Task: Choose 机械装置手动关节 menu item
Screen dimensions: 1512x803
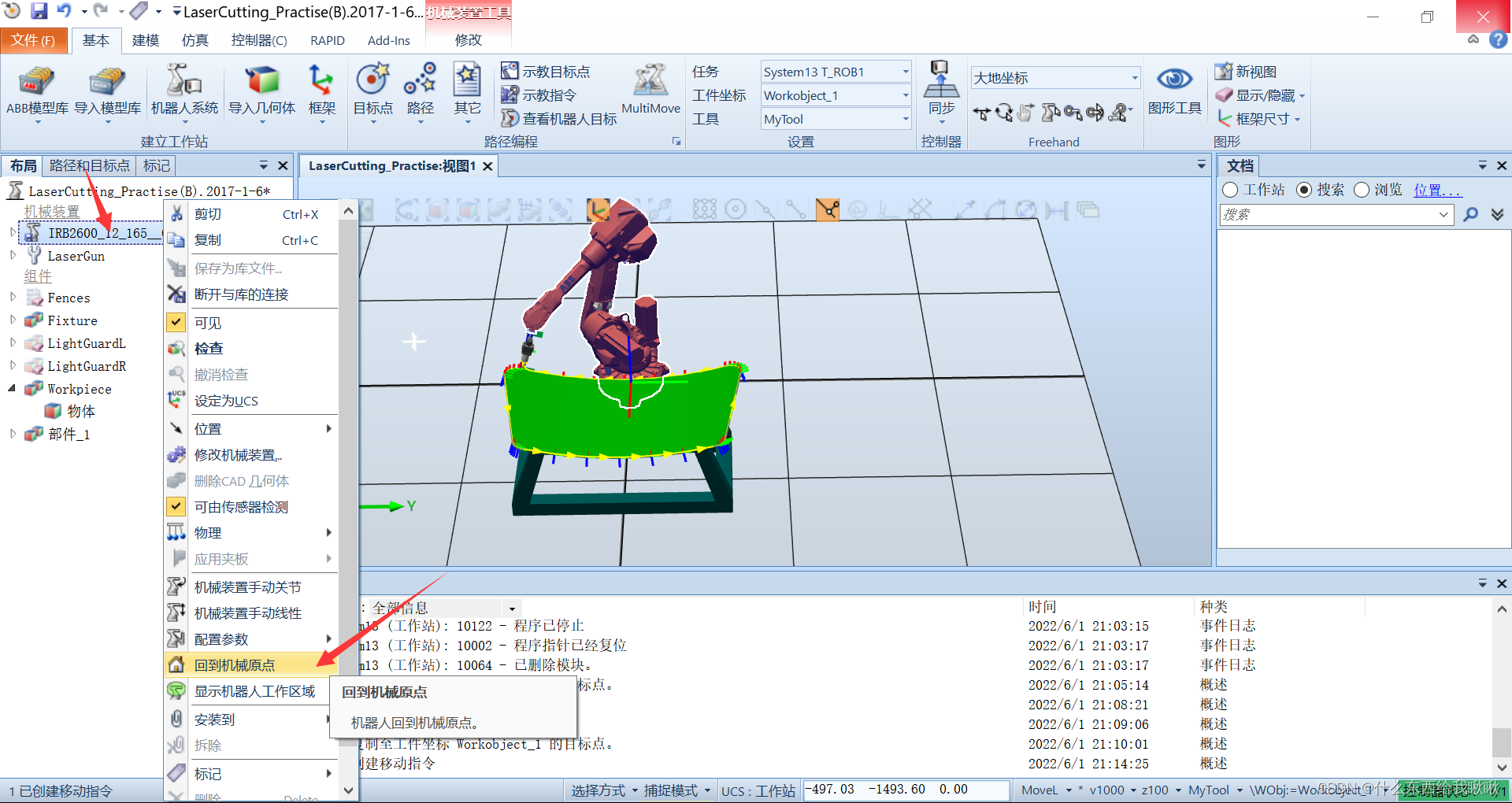Action: [251, 587]
